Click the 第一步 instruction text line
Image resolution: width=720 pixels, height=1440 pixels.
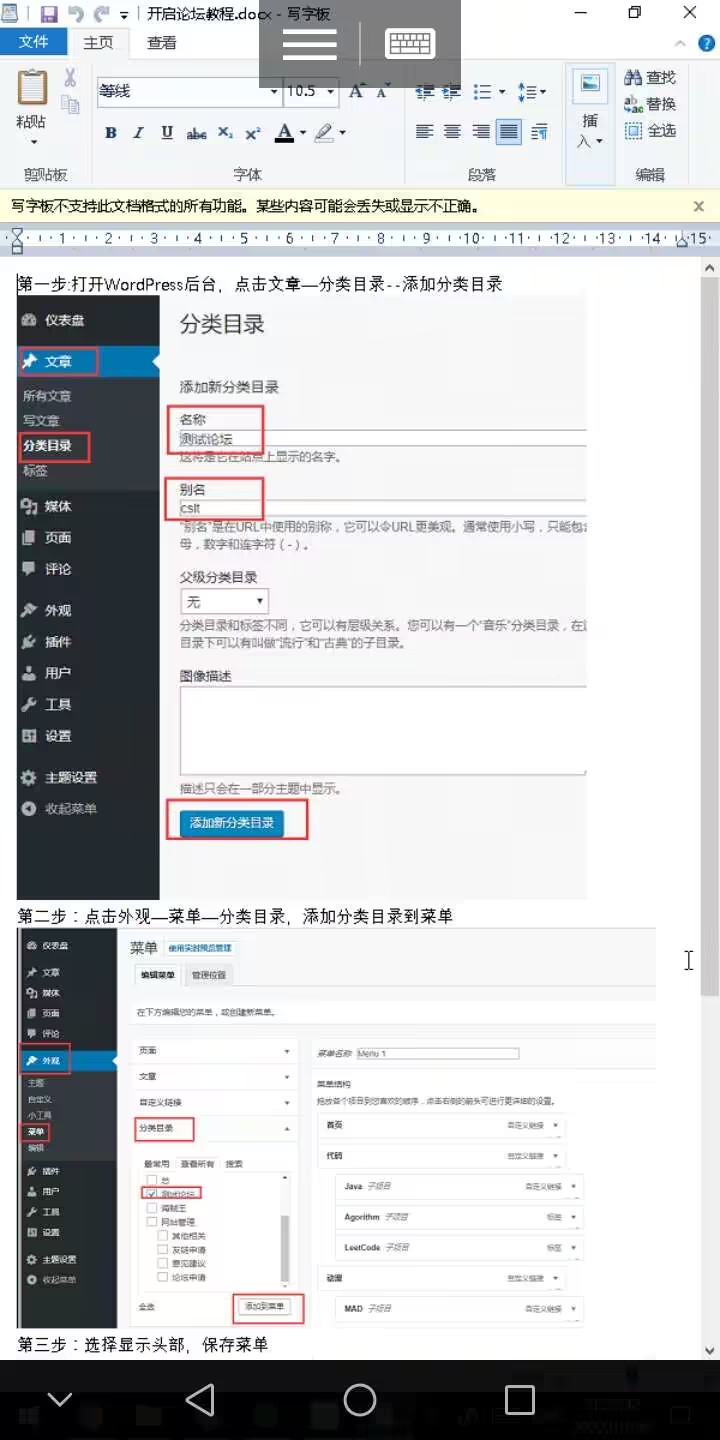pyautogui.click(x=260, y=284)
